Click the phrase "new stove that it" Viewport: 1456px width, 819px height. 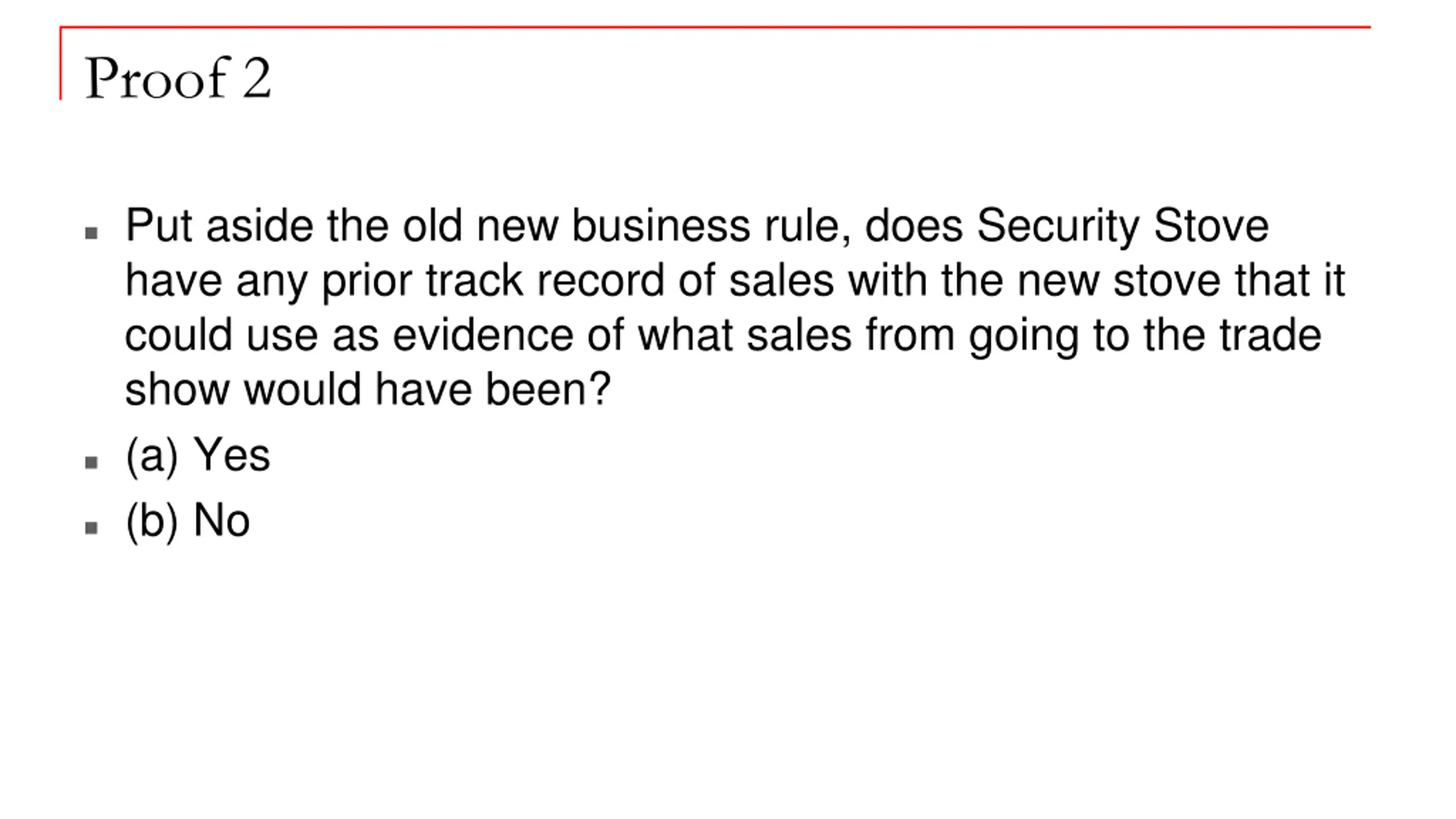click(1181, 281)
